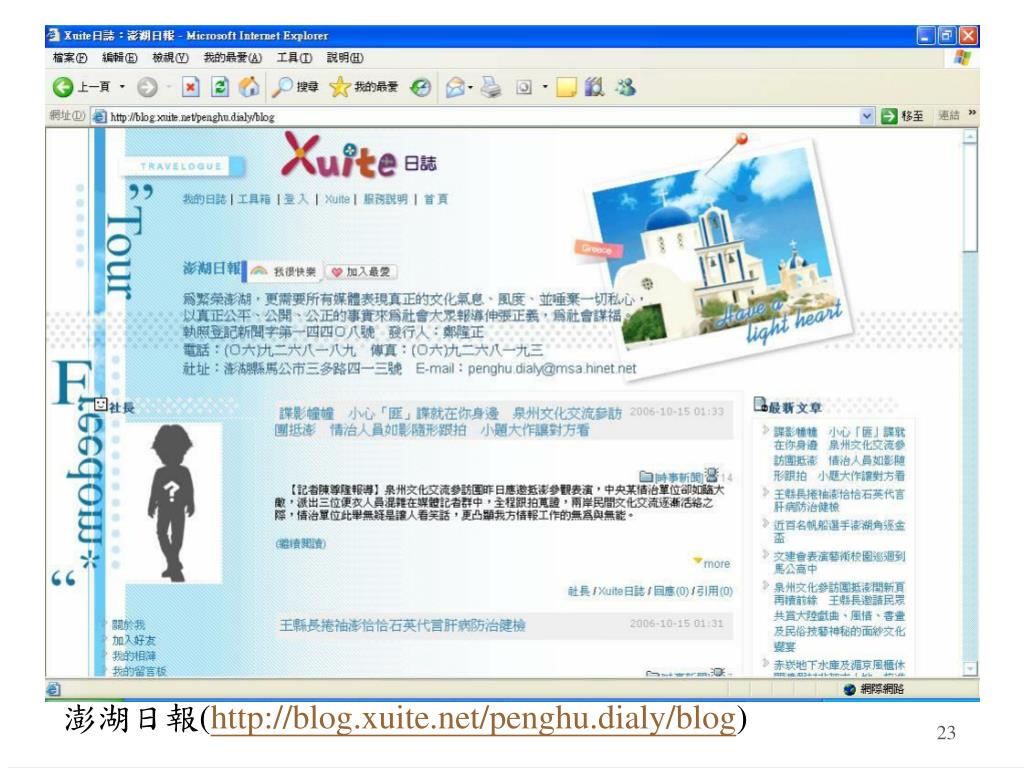1024x768 pixels.
Task: Open the 我的最愛(A) menu
Action: pyautogui.click(x=232, y=57)
